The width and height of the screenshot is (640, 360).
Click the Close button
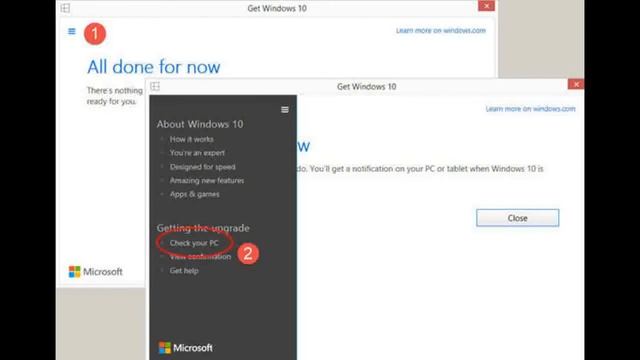(518, 218)
